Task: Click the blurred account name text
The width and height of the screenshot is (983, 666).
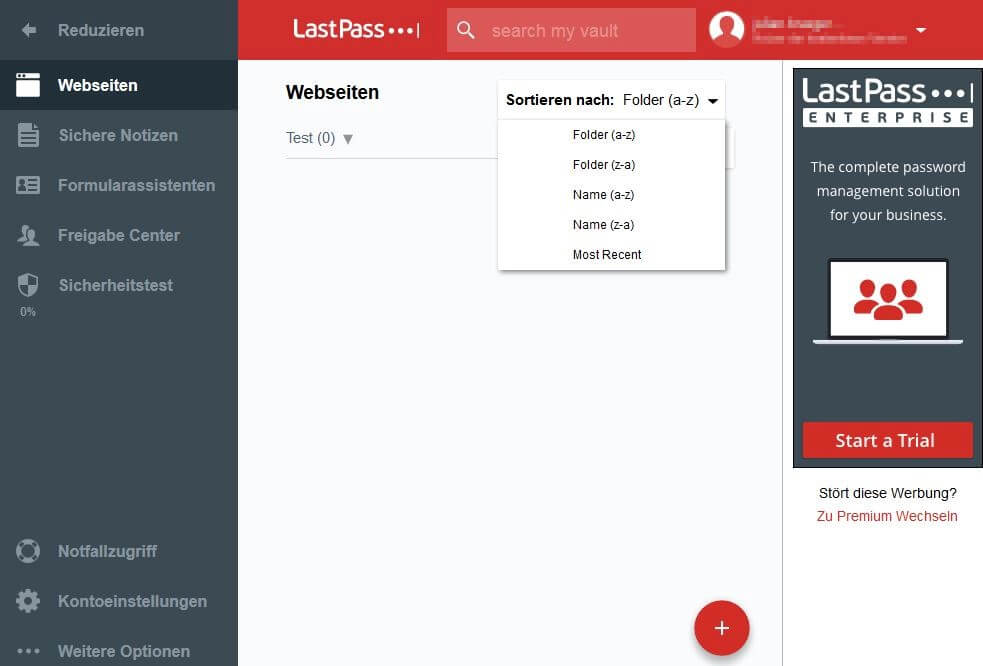Action: coord(829,30)
